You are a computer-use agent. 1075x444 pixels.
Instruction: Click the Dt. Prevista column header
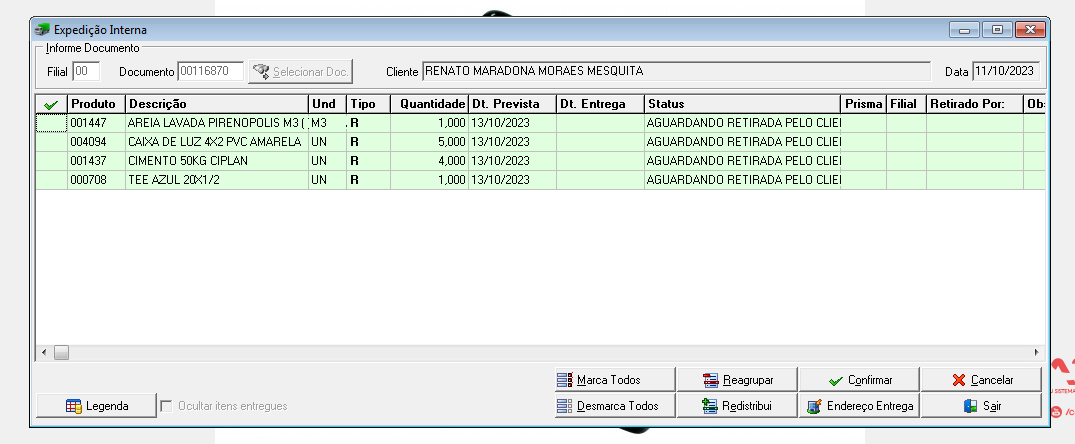pyautogui.click(x=512, y=104)
